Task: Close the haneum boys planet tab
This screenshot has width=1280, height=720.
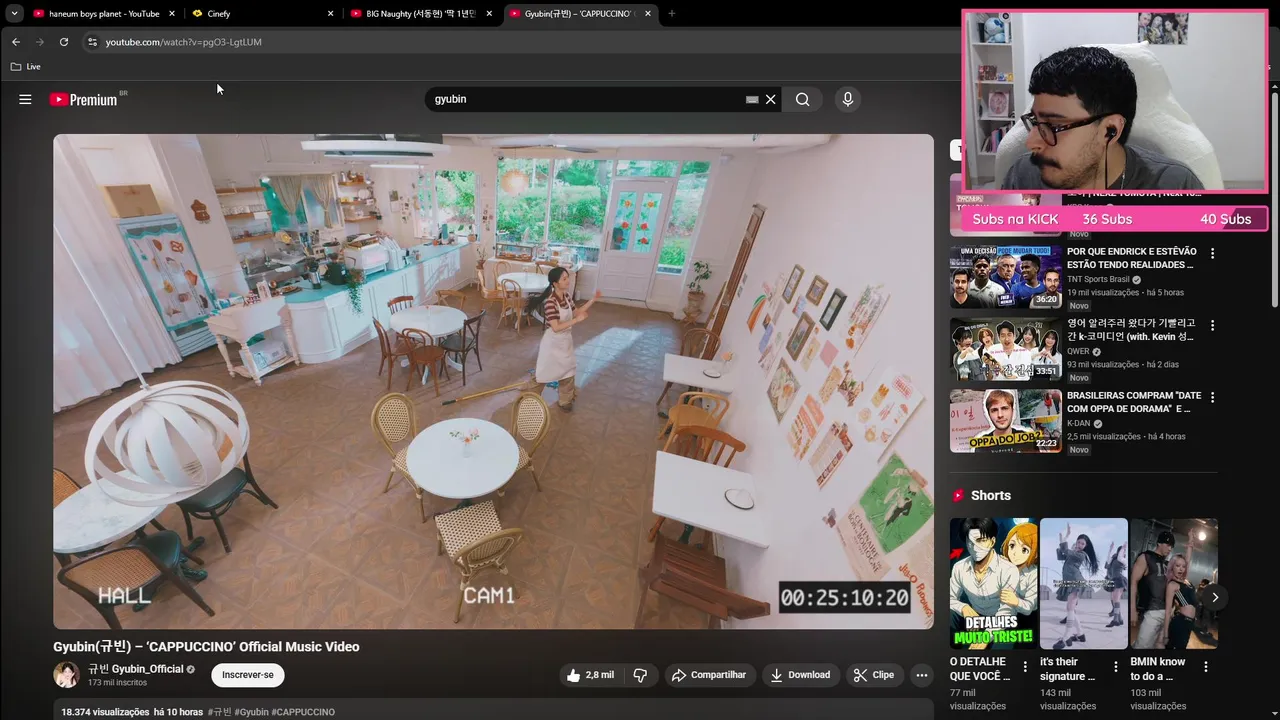Action: tap(172, 14)
